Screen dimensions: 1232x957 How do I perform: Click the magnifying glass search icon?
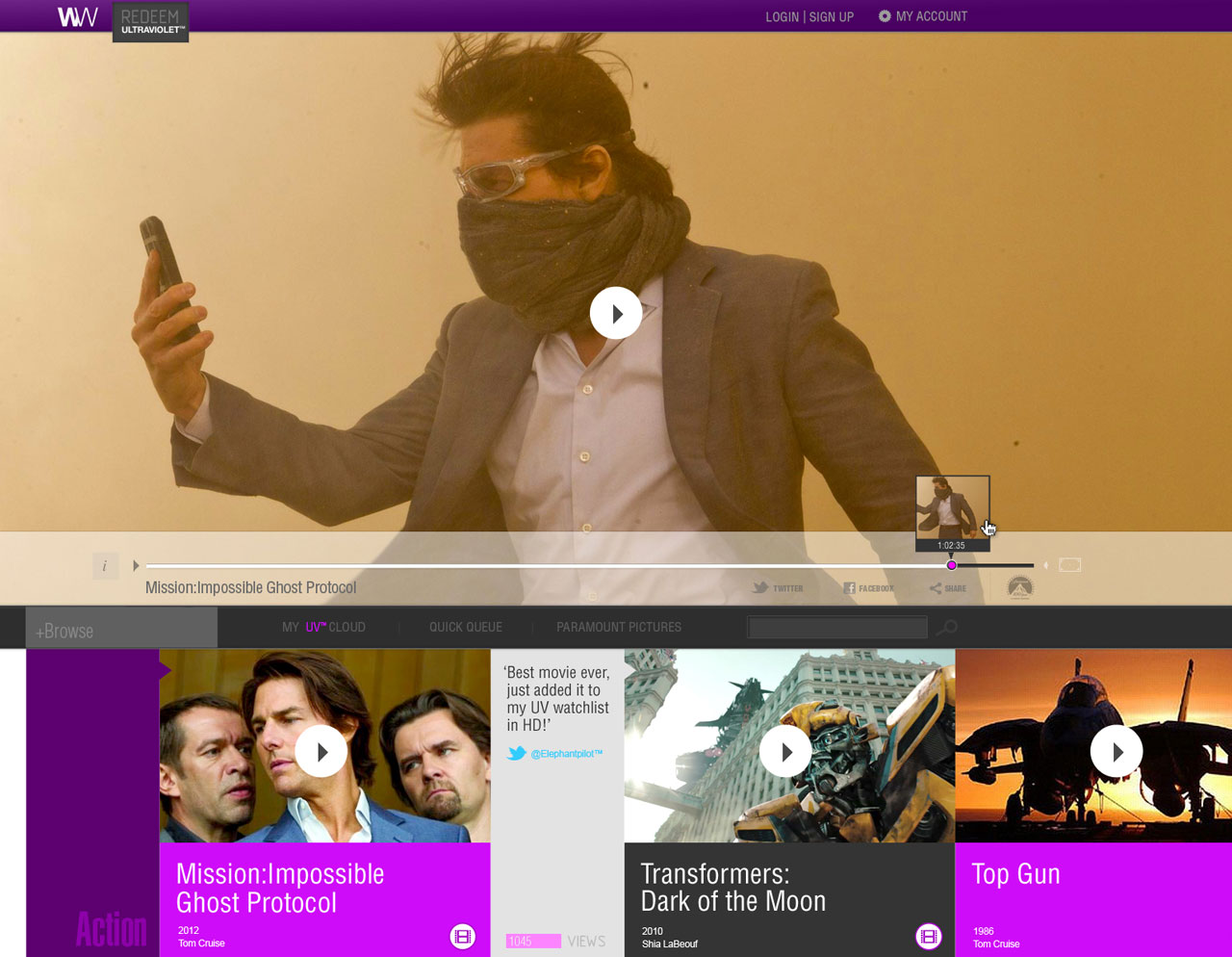point(947,628)
